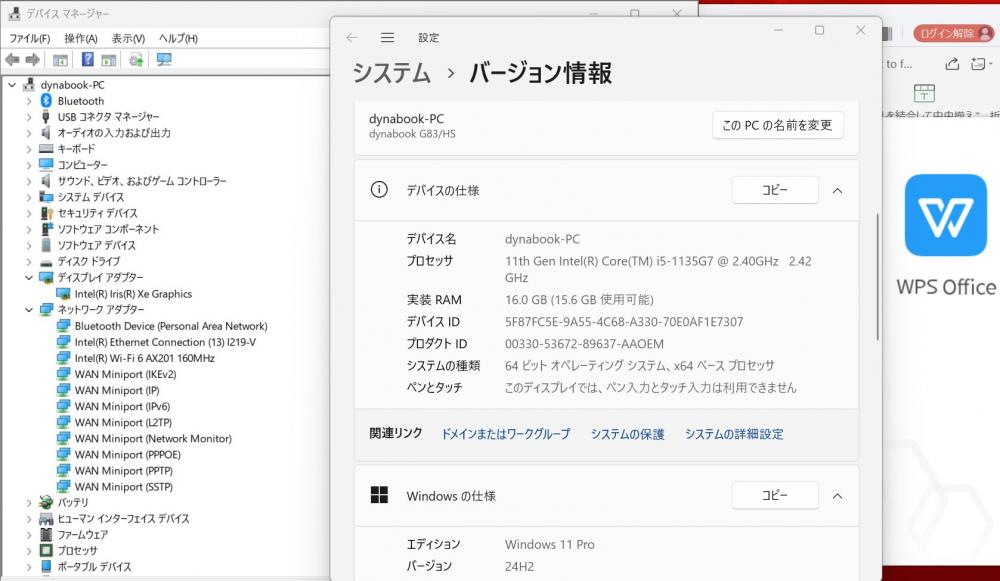Collapse the デバイスの仕様 section chevron
The width and height of the screenshot is (1000, 581).
point(837,191)
